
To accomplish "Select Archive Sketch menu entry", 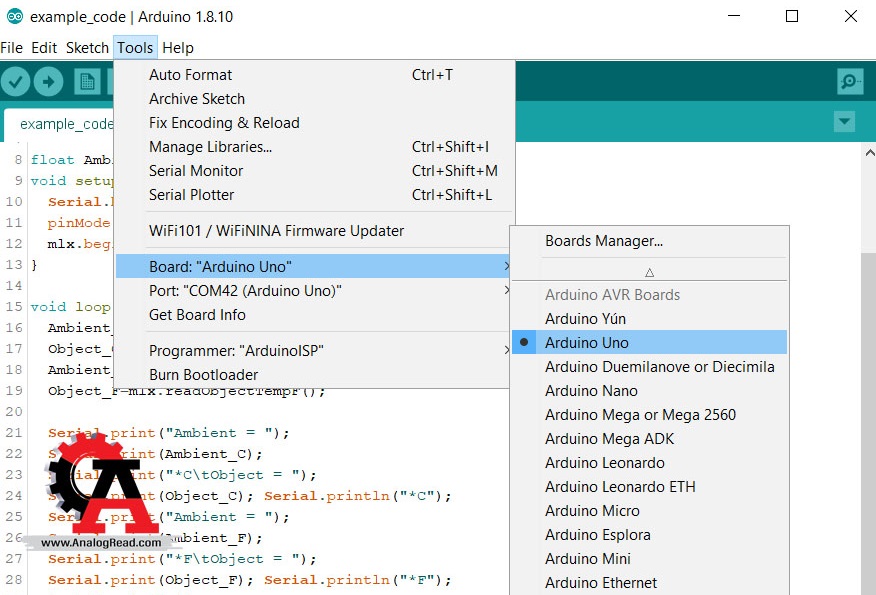I will coord(313,99).
